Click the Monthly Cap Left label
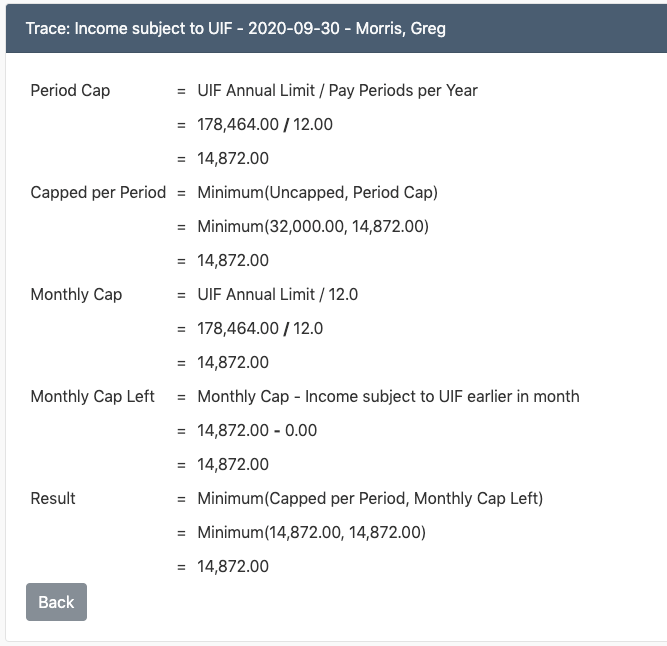This screenshot has width=667, height=646. 92,396
